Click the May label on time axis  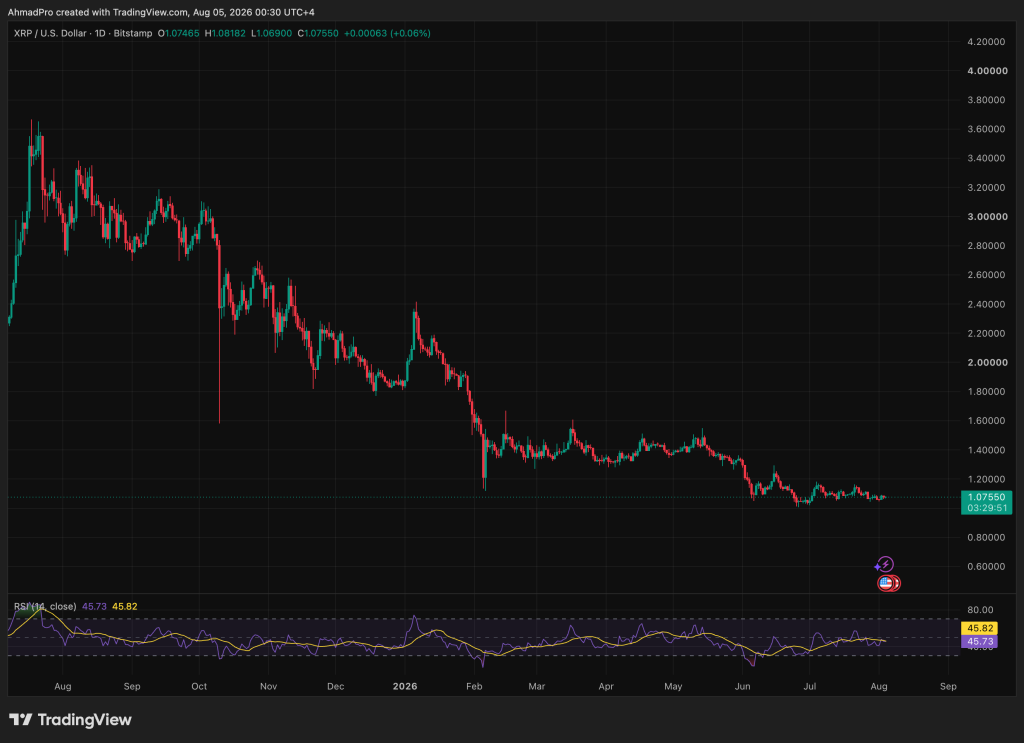[673, 686]
